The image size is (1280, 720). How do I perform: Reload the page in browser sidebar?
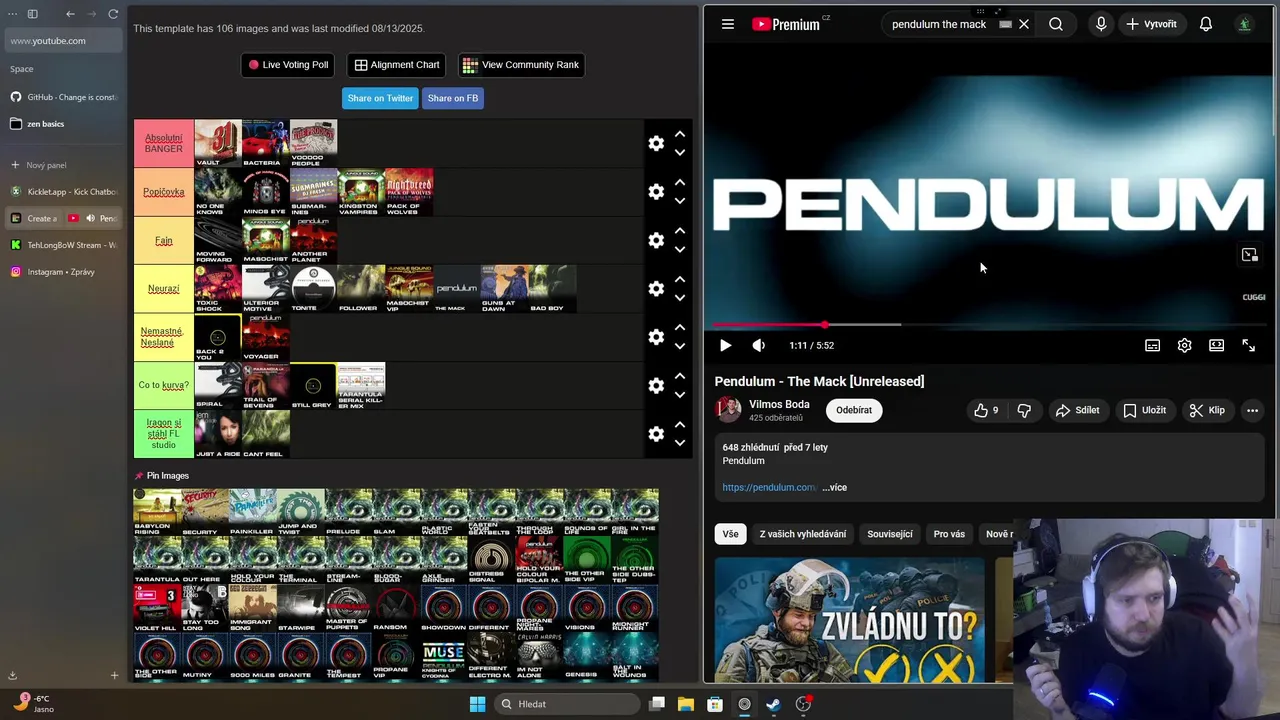(x=113, y=14)
